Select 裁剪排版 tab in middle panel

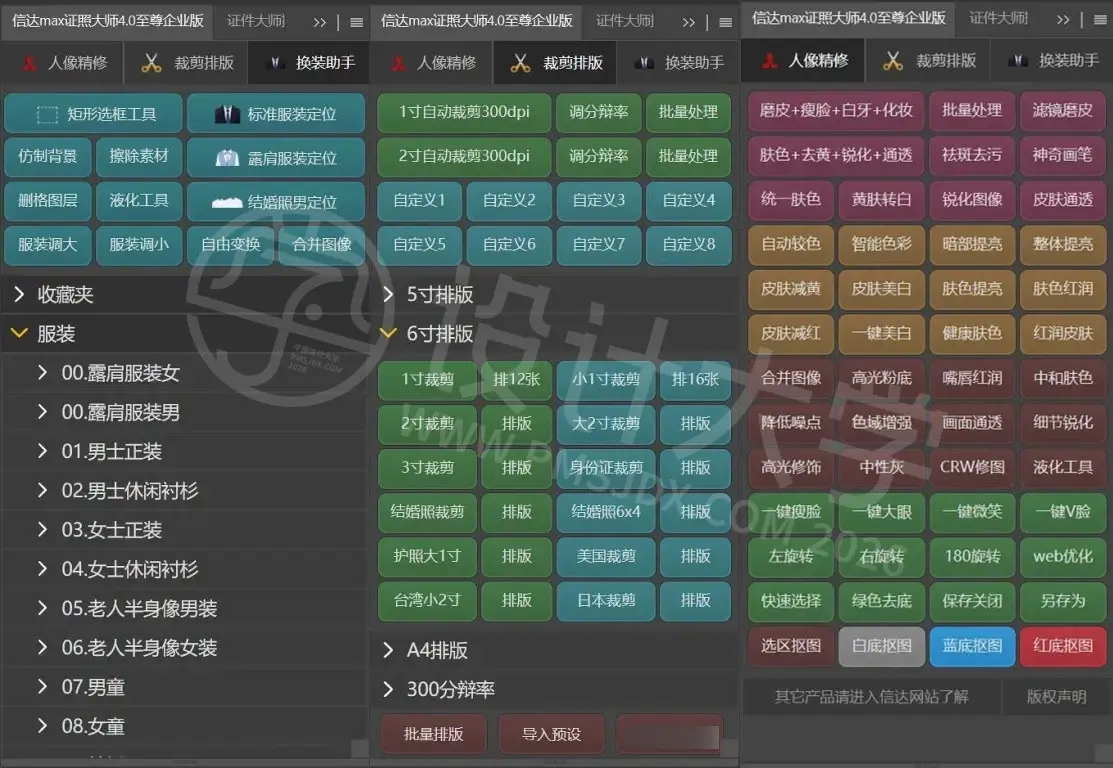point(556,62)
